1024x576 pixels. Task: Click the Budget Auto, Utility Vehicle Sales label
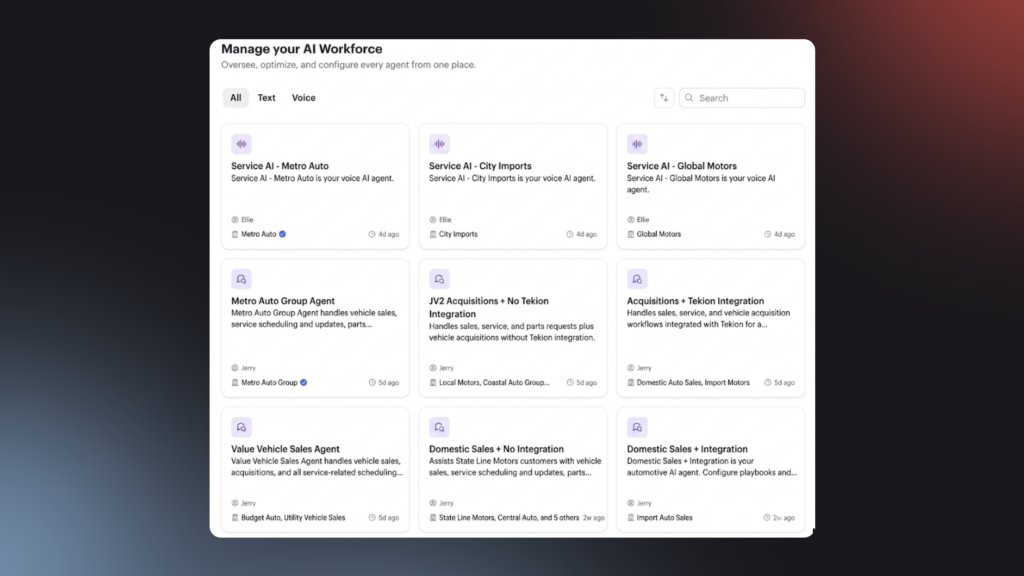(x=293, y=518)
